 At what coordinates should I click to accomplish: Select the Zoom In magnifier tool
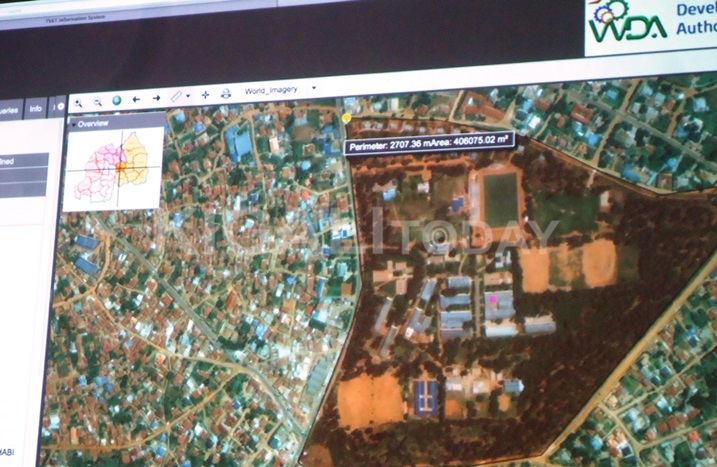(77, 103)
